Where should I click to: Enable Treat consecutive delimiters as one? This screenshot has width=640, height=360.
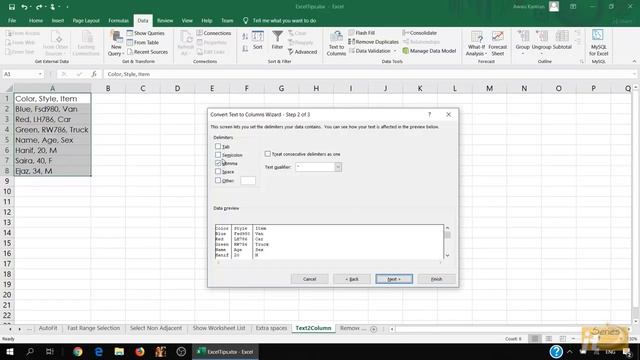267,154
